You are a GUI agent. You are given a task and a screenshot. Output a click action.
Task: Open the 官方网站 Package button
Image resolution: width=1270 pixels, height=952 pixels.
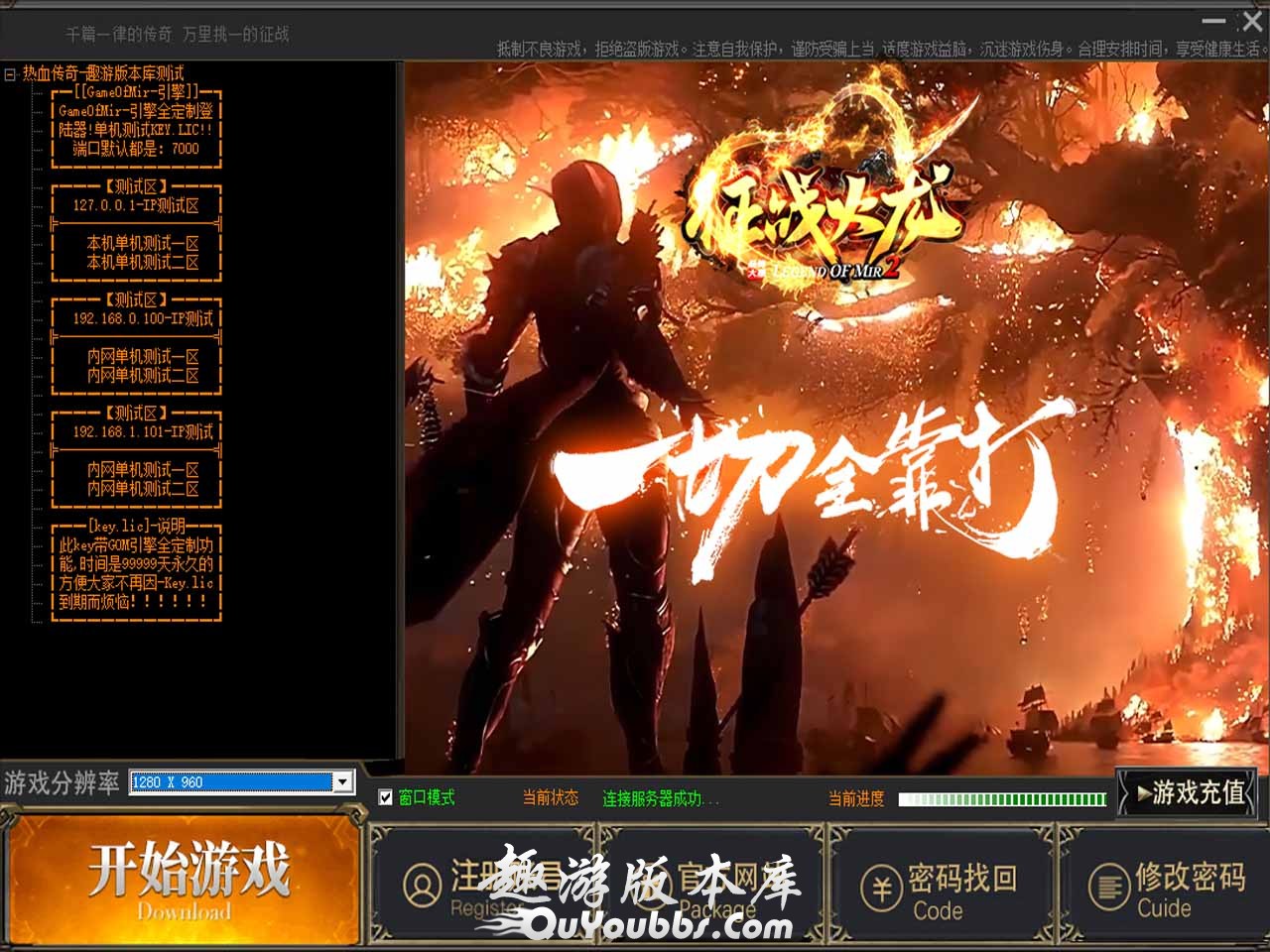[x=712, y=884]
